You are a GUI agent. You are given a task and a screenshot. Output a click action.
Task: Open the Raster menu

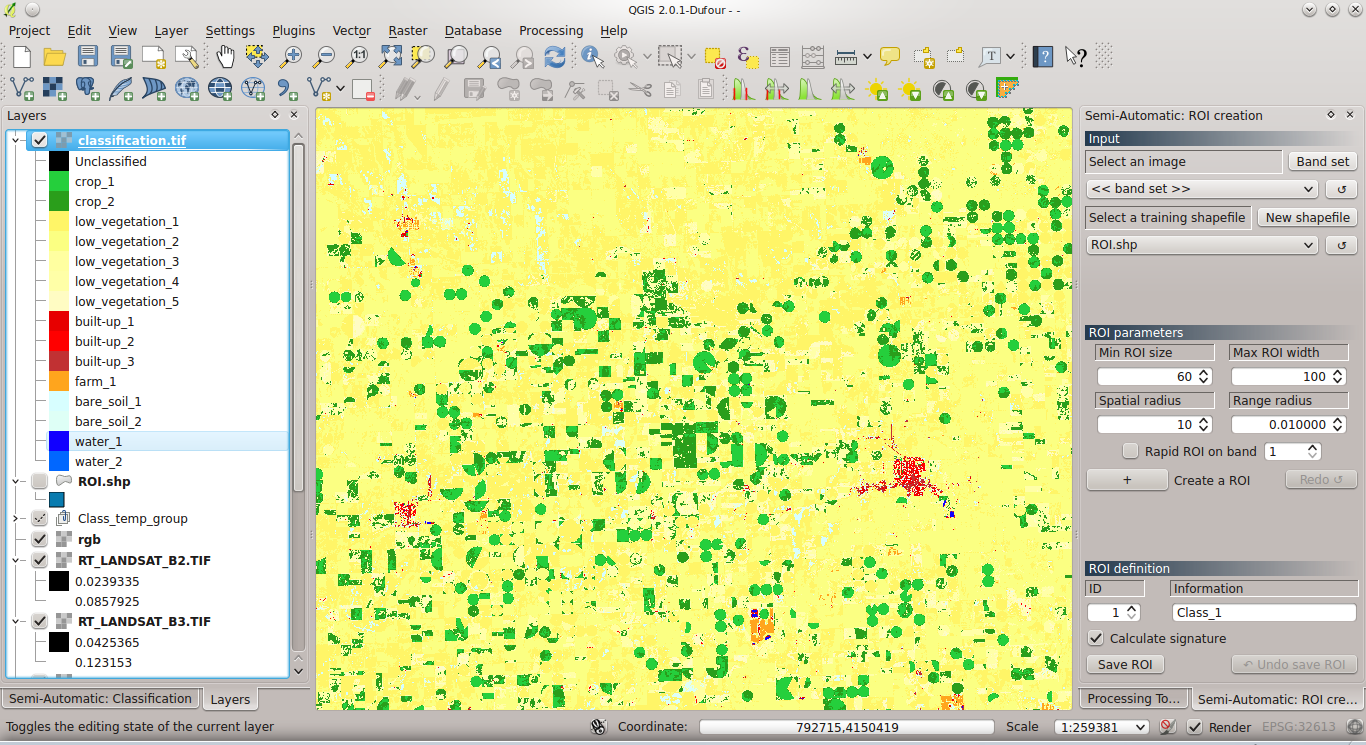click(x=407, y=30)
